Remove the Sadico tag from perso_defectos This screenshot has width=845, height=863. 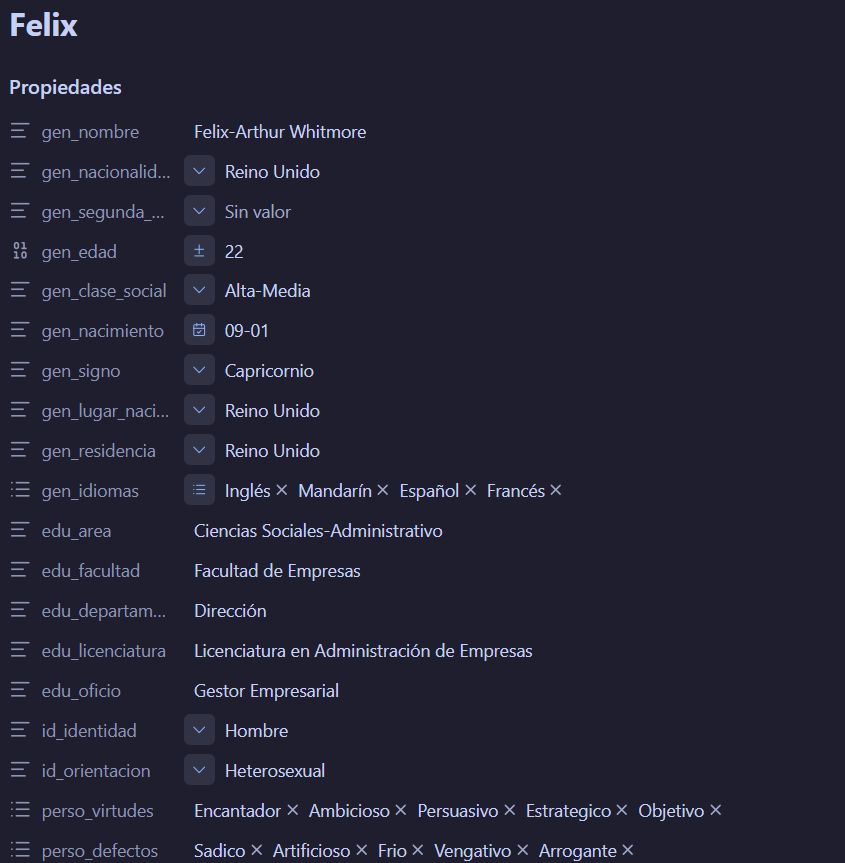pyautogui.click(x=257, y=850)
